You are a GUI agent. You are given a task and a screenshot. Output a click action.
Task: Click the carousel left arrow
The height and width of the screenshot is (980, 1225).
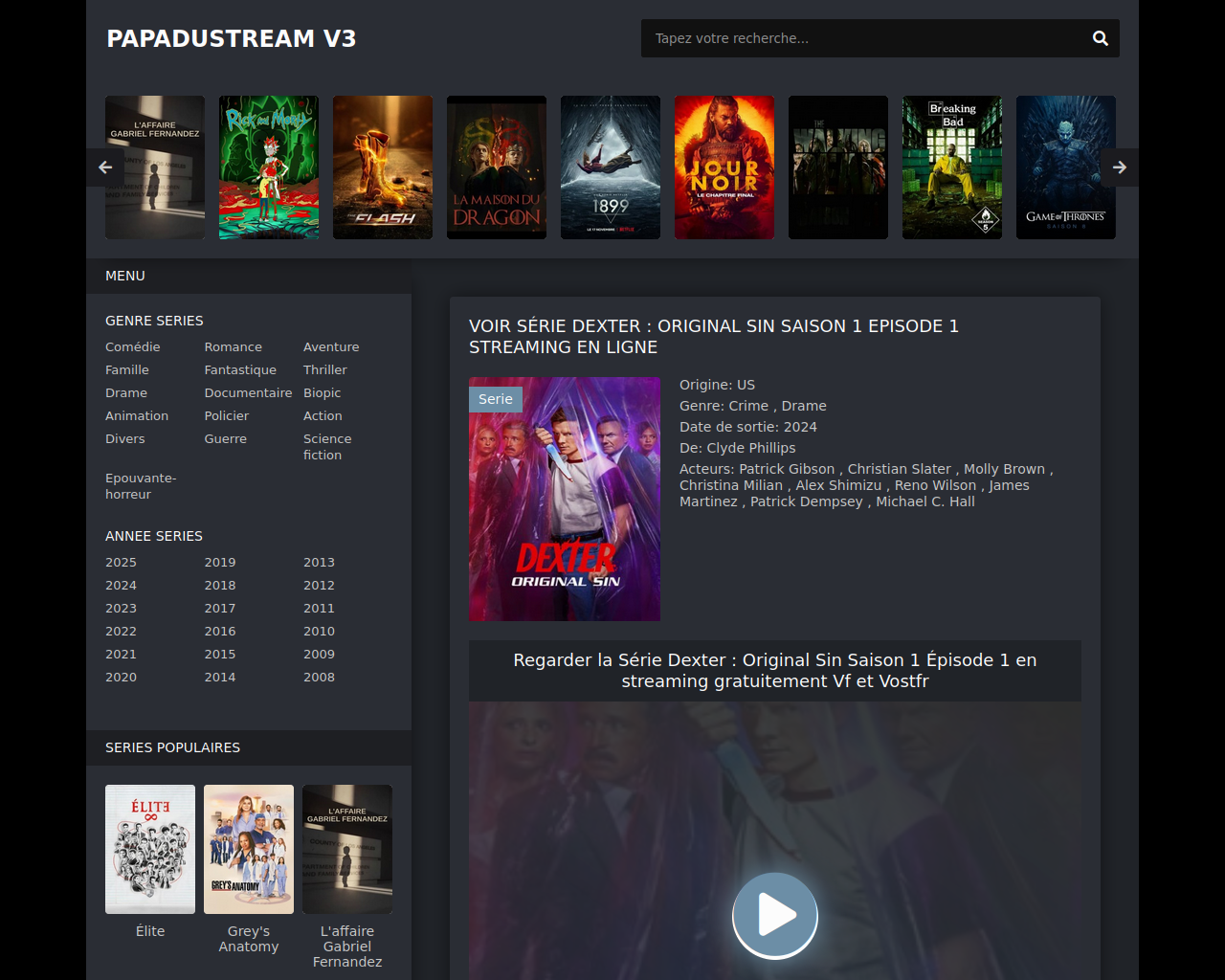click(105, 167)
